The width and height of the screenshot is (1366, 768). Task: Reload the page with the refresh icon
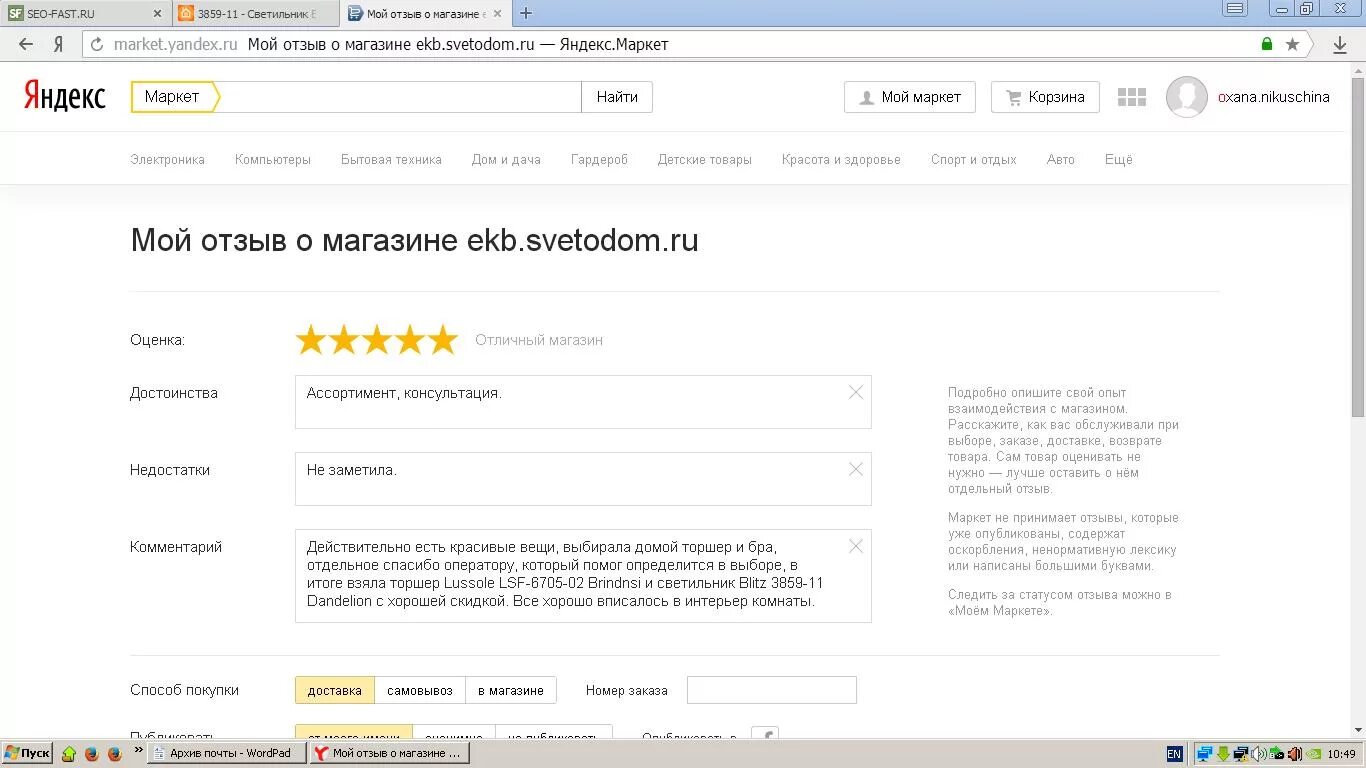tap(97, 44)
